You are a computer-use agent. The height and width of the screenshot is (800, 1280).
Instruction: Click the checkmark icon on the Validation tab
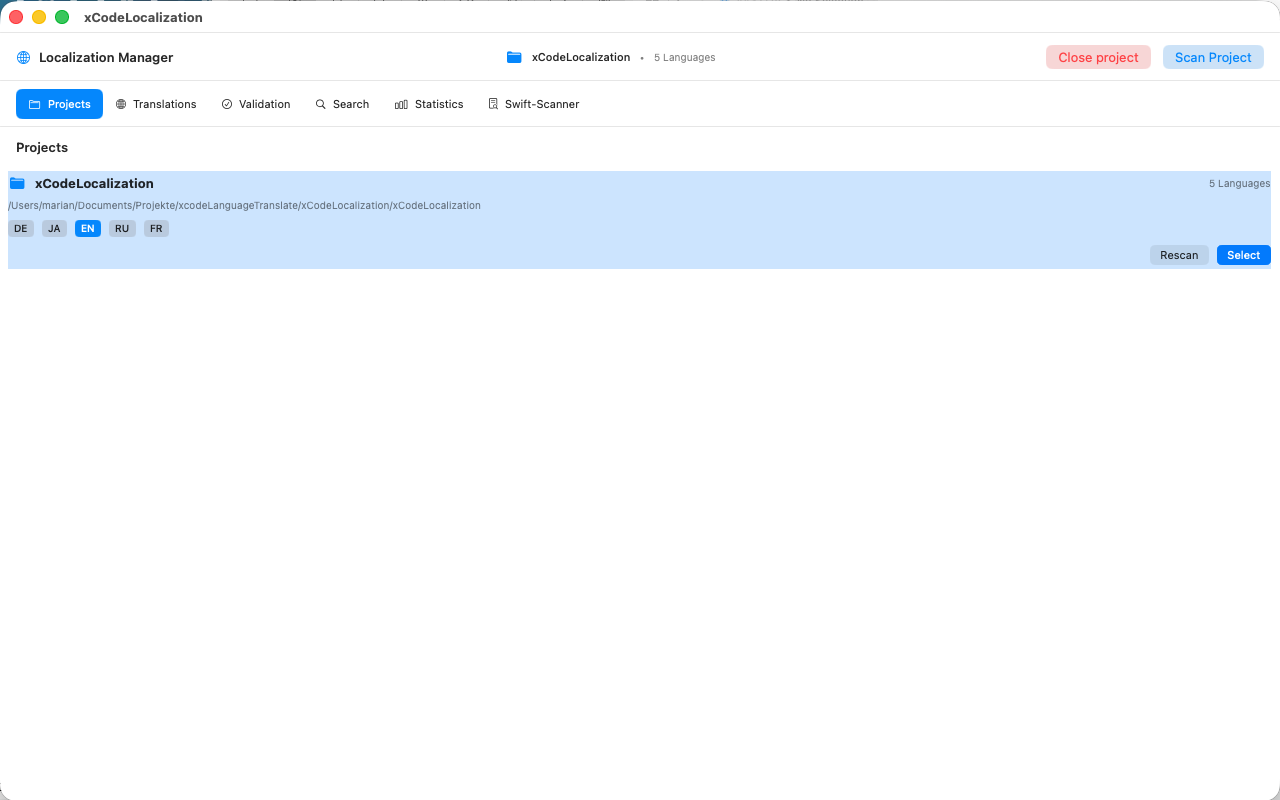(226, 104)
